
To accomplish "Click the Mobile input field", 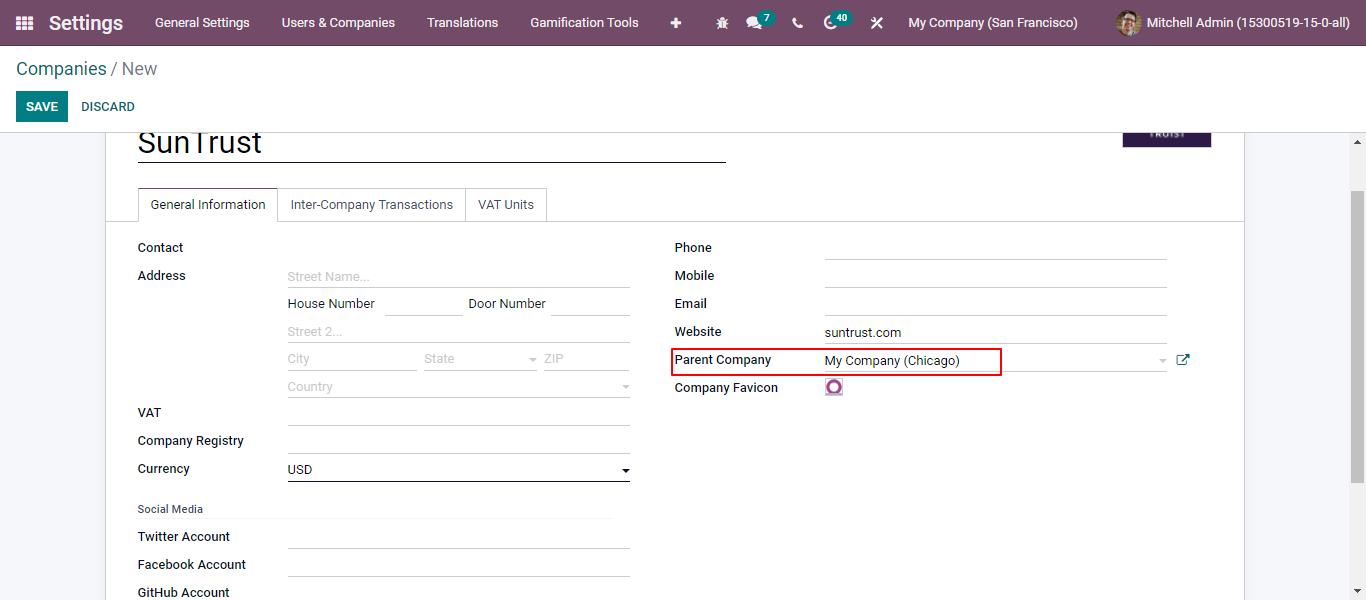I will [x=996, y=276].
